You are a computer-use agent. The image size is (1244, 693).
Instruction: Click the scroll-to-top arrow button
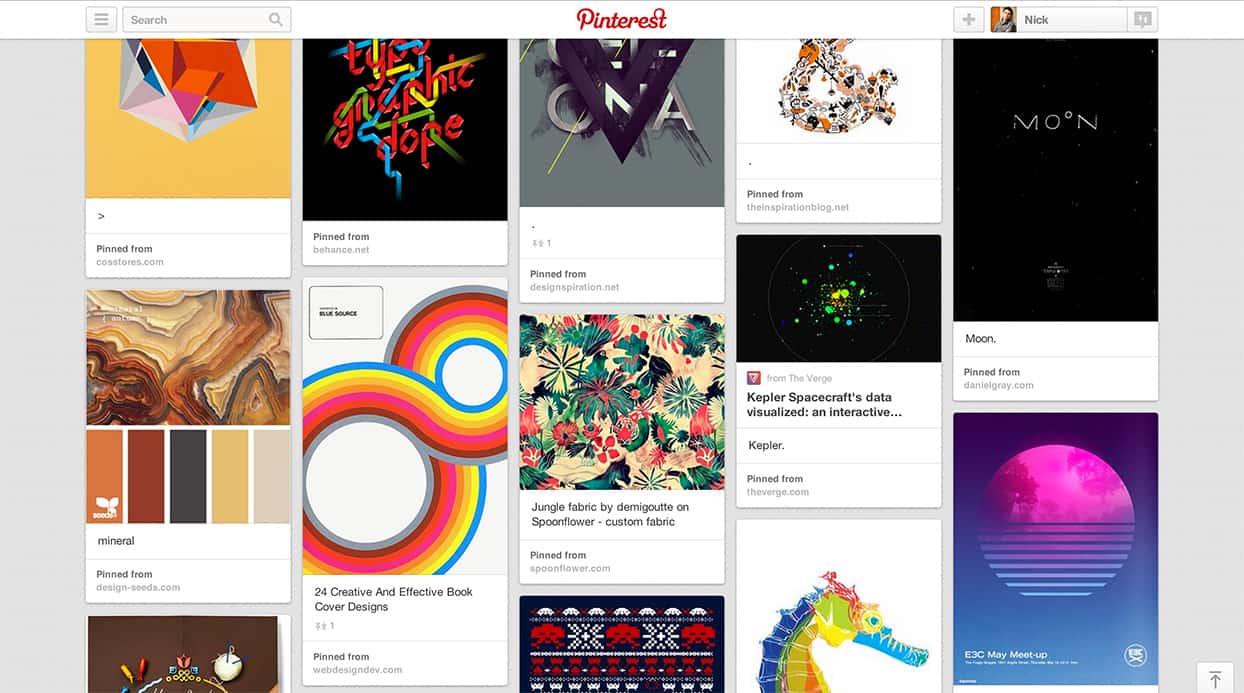pos(1215,679)
